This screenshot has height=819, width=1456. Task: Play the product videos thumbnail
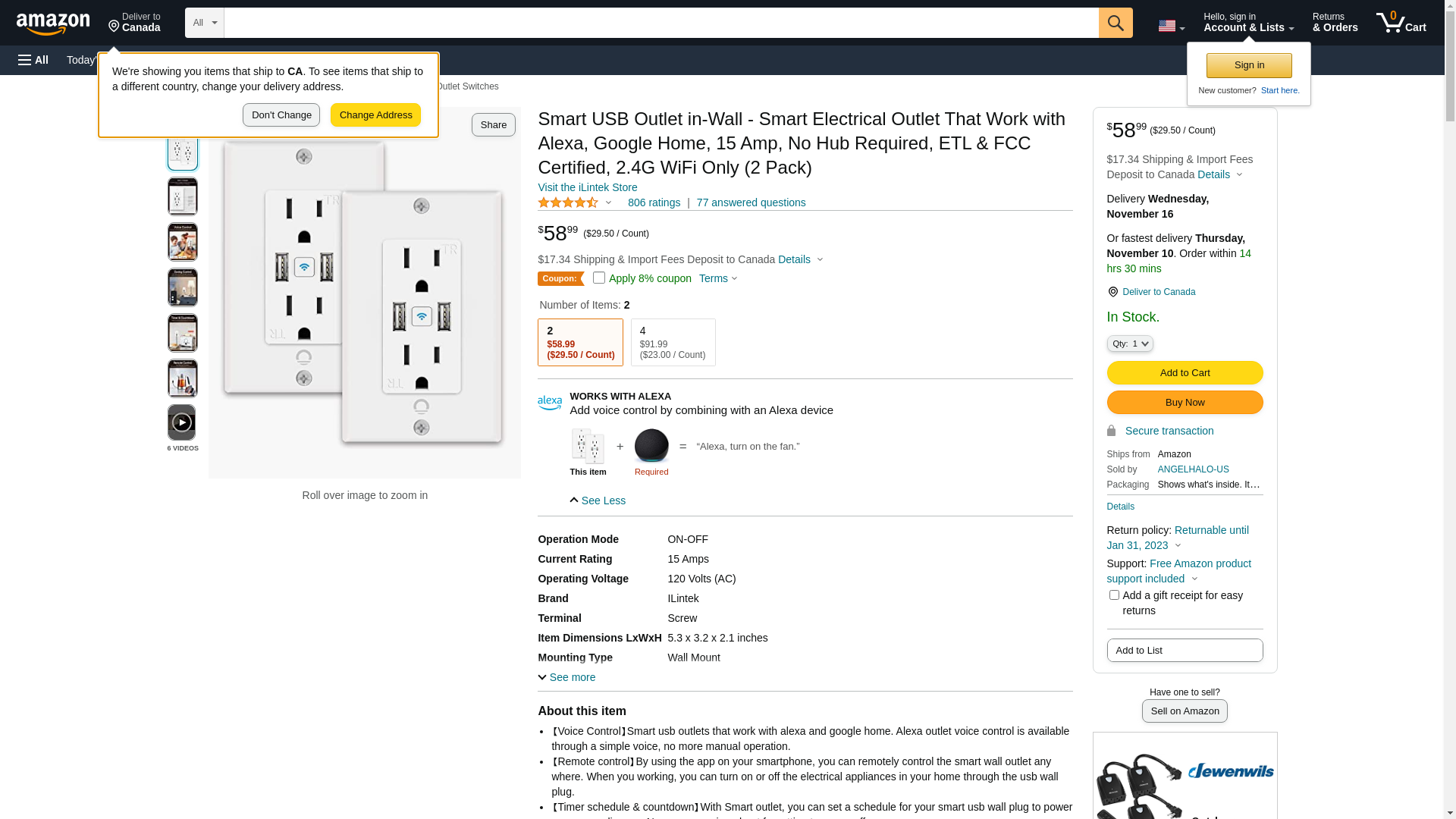[182, 422]
